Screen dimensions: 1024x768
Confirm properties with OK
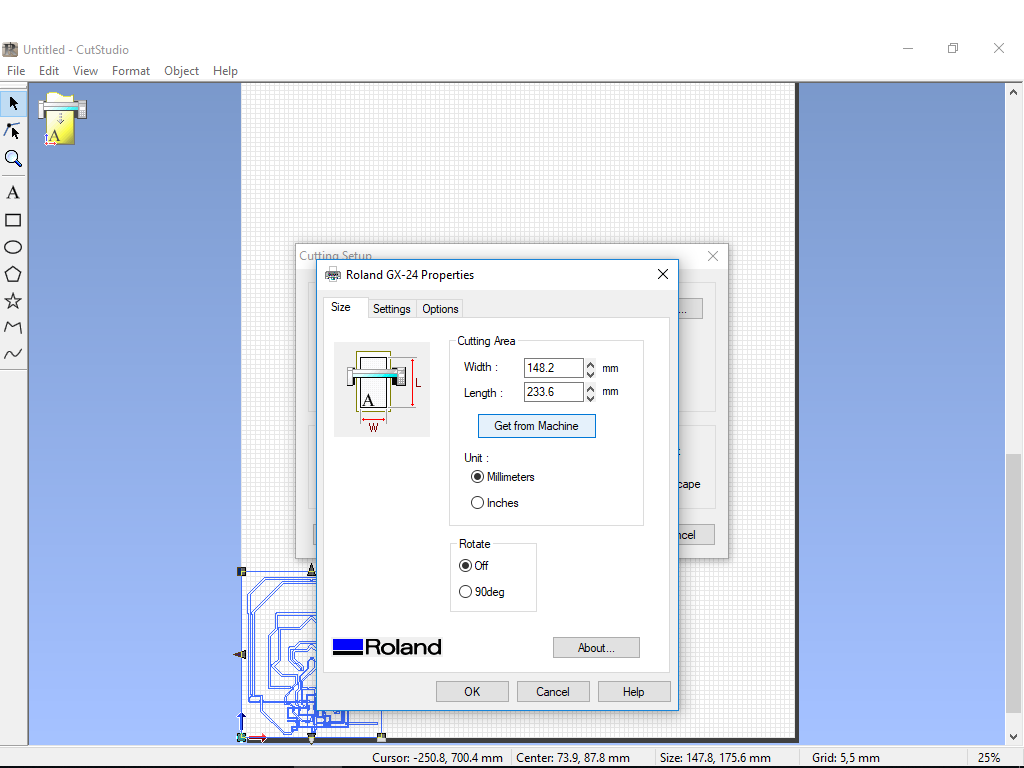coord(472,692)
